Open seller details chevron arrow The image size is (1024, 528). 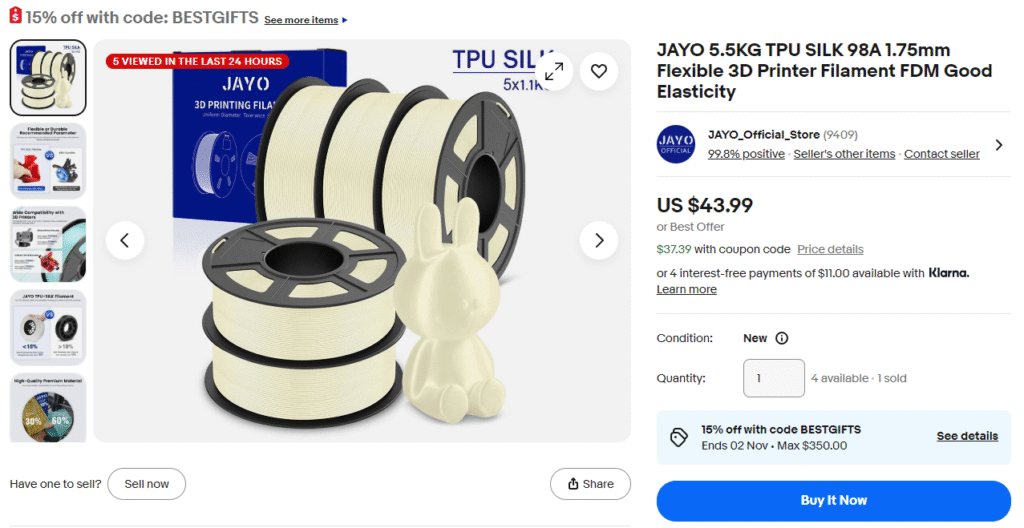point(999,144)
